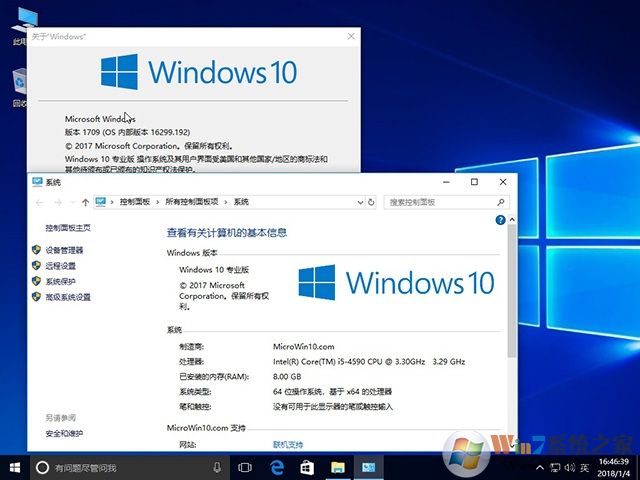The width and height of the screenshot is (640, 480).
Task: Open 高级系统设置 advanced system settings
Action: 67,297
